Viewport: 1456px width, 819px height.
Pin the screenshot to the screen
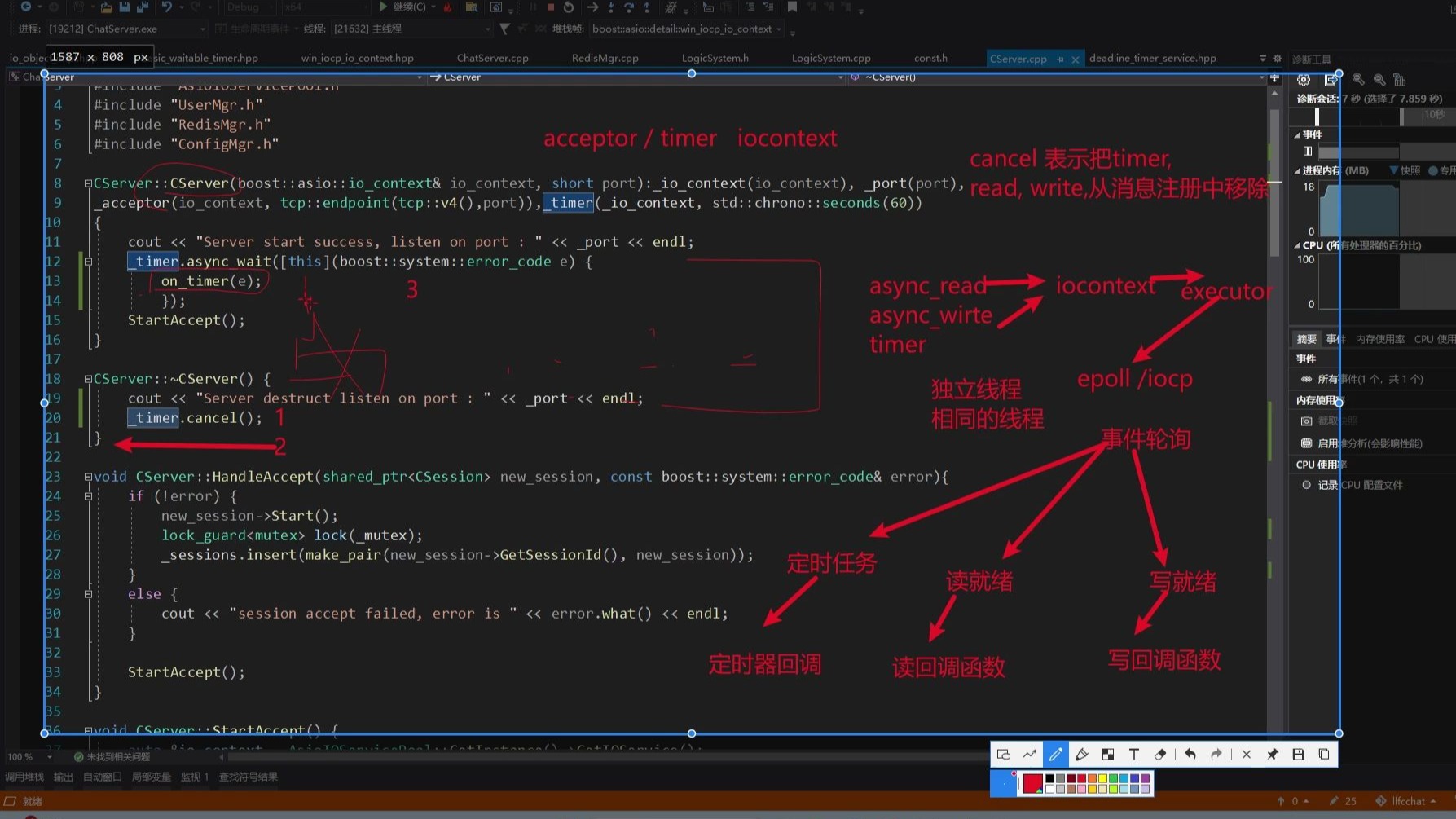[1272, 755]
